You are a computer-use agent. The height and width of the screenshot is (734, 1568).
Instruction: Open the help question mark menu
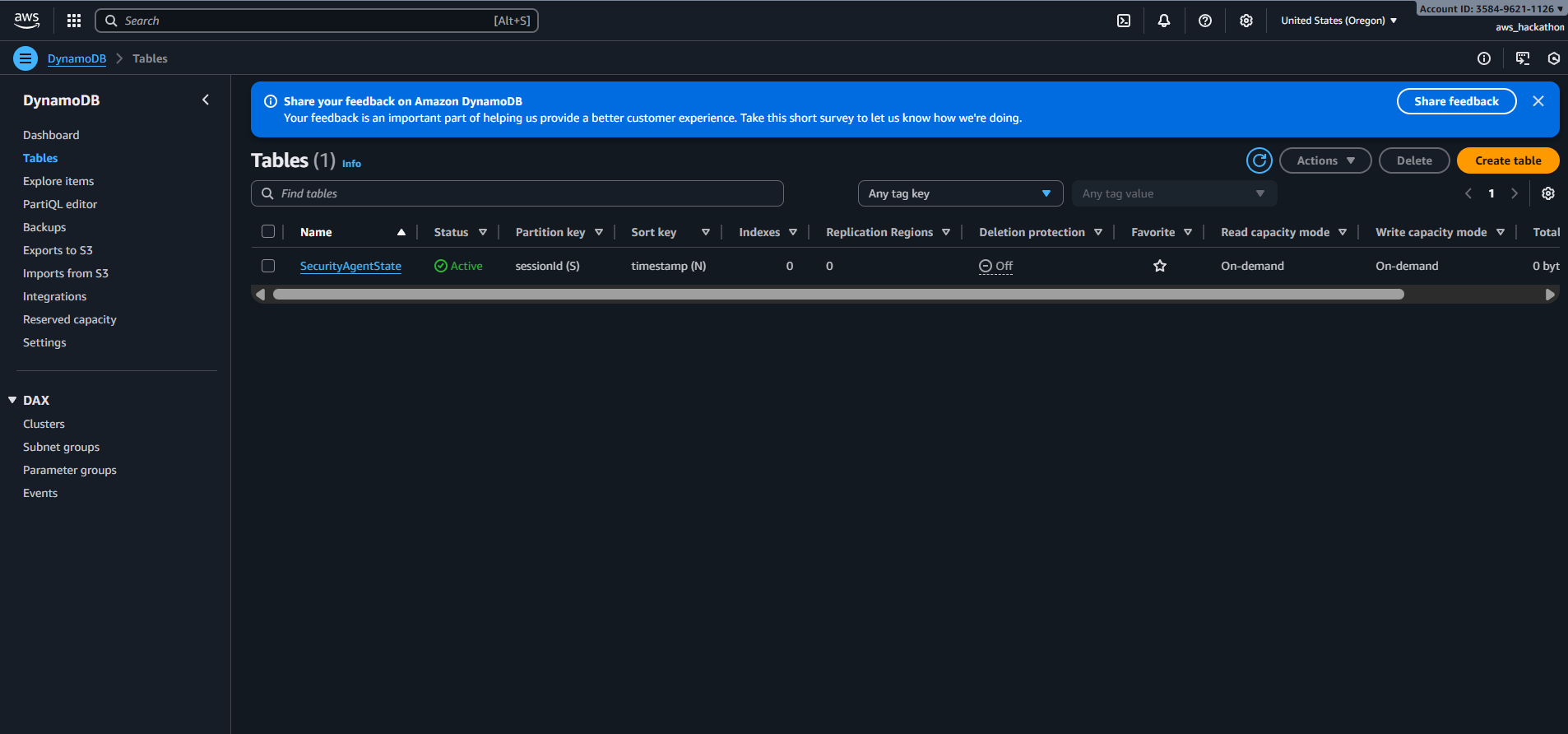pos(1205,21)
